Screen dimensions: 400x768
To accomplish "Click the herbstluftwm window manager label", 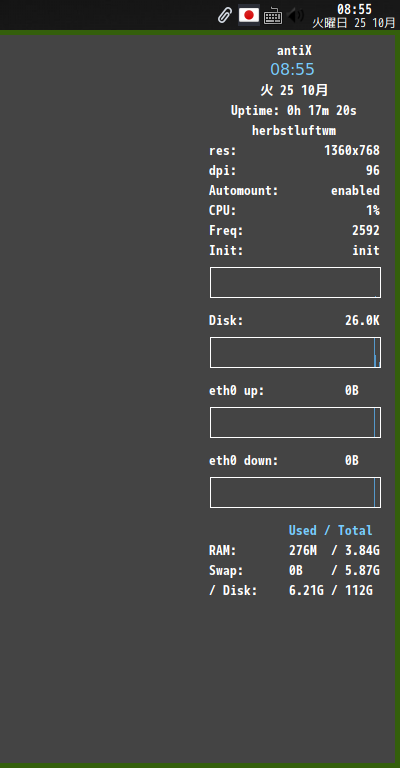I will (x=294, y=131).
